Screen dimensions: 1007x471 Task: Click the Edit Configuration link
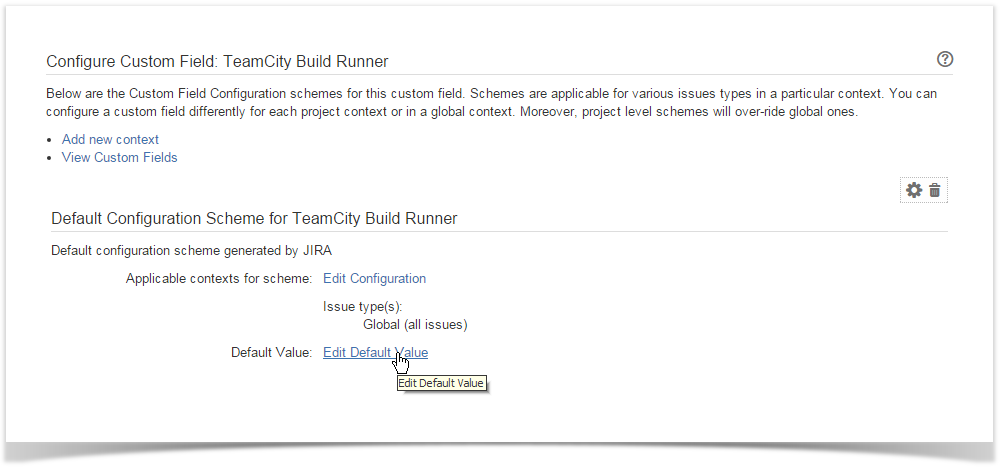(x=374, y=278)
